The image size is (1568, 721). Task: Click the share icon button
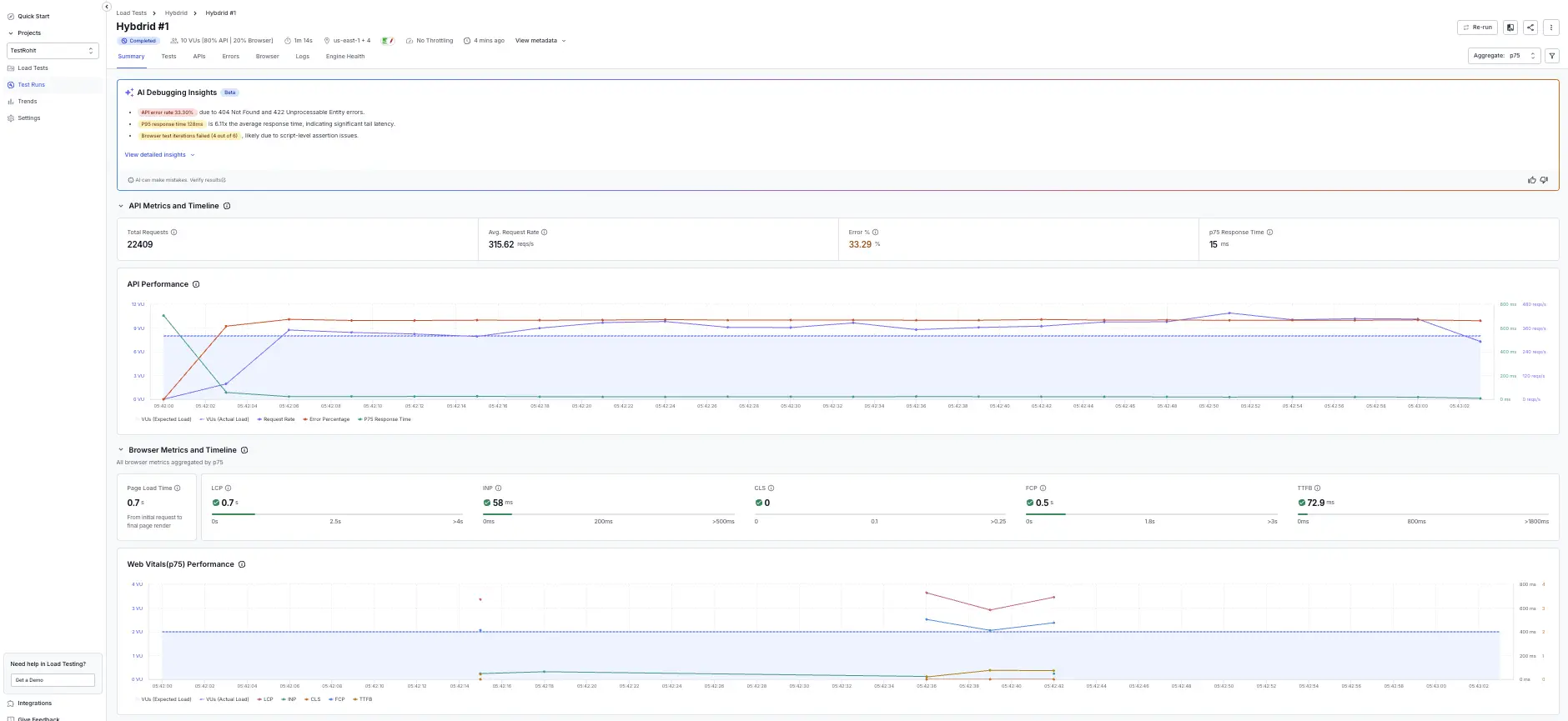[x=1530, y=28]
